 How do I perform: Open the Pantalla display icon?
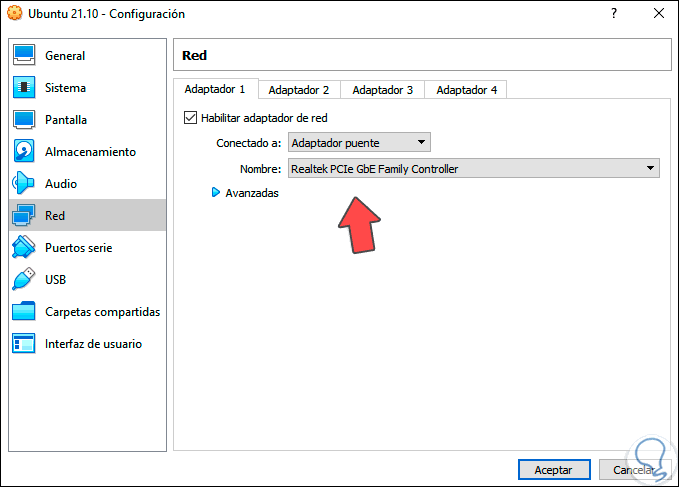(24, 120)
